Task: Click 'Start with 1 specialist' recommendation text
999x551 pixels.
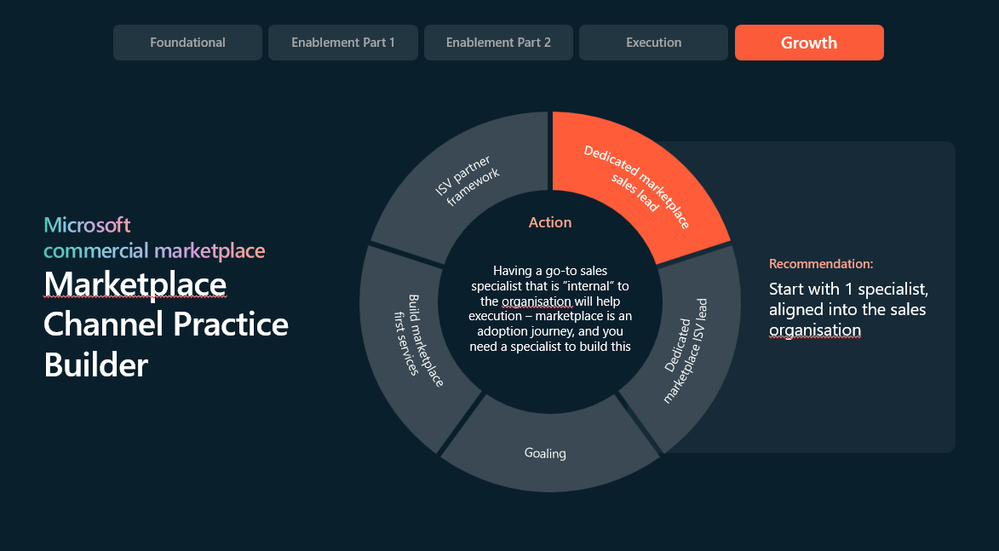Action: tap(848, 310)
